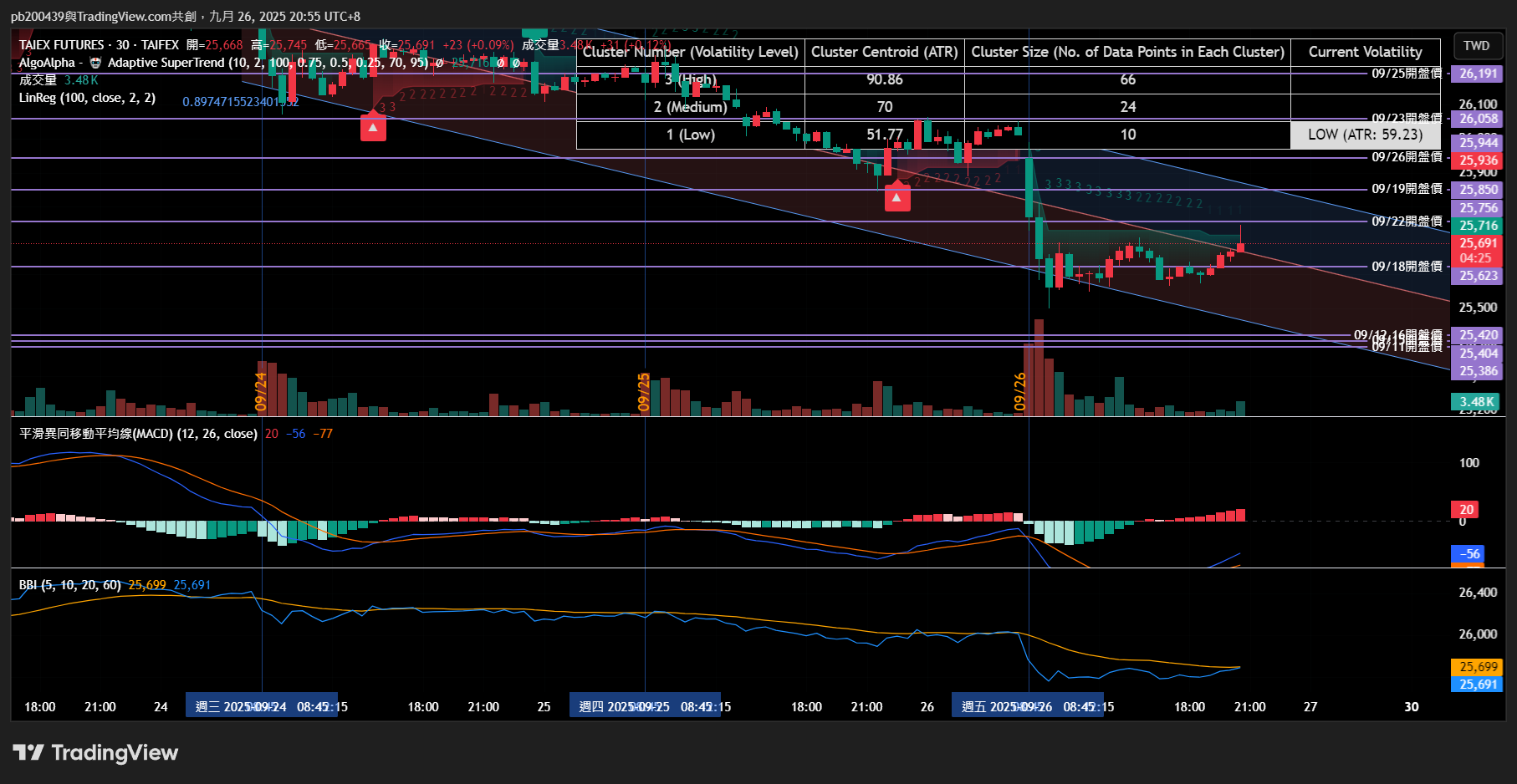The image size is (1517, 784).
Task: Click the 09/18開盤價 line label
Action: pos(1407,267)
